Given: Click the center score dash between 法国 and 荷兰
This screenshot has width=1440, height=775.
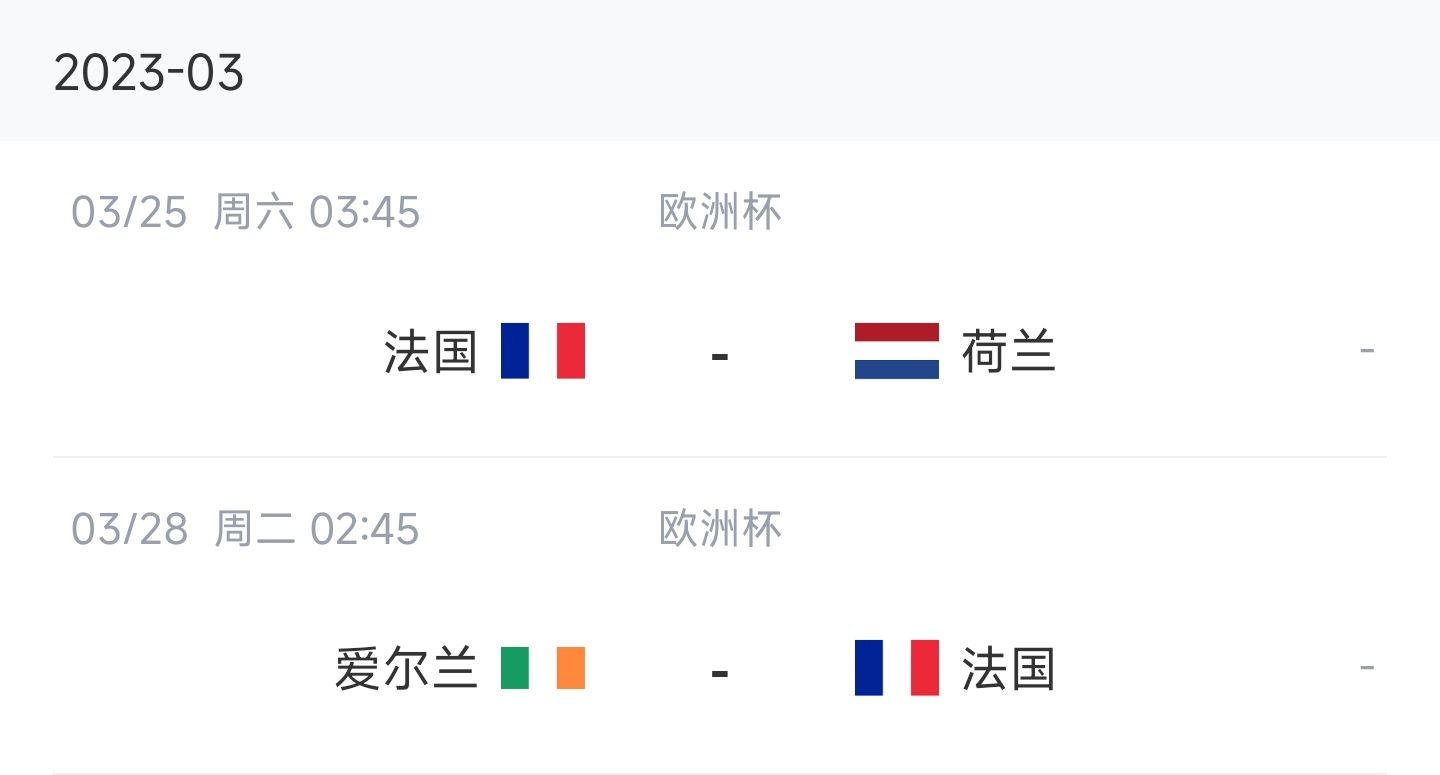Looking at the screenshot, I should tap(719, 354).
